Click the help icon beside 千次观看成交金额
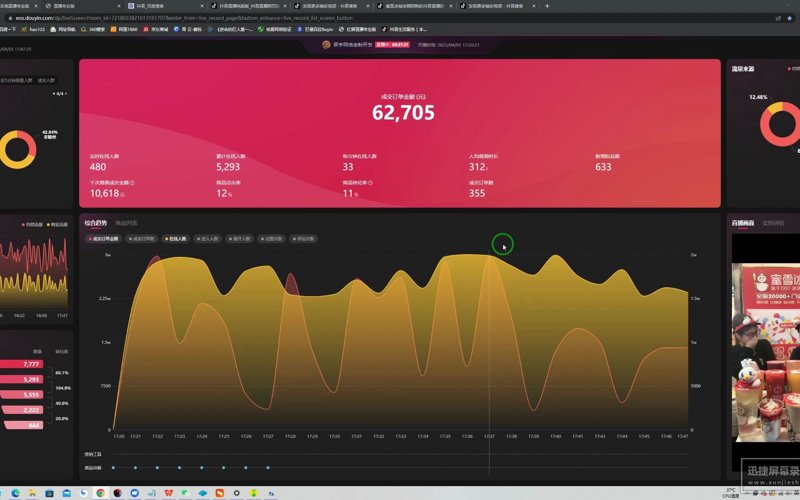The height and width of the screenshot is (500, 800). [132, 183]
